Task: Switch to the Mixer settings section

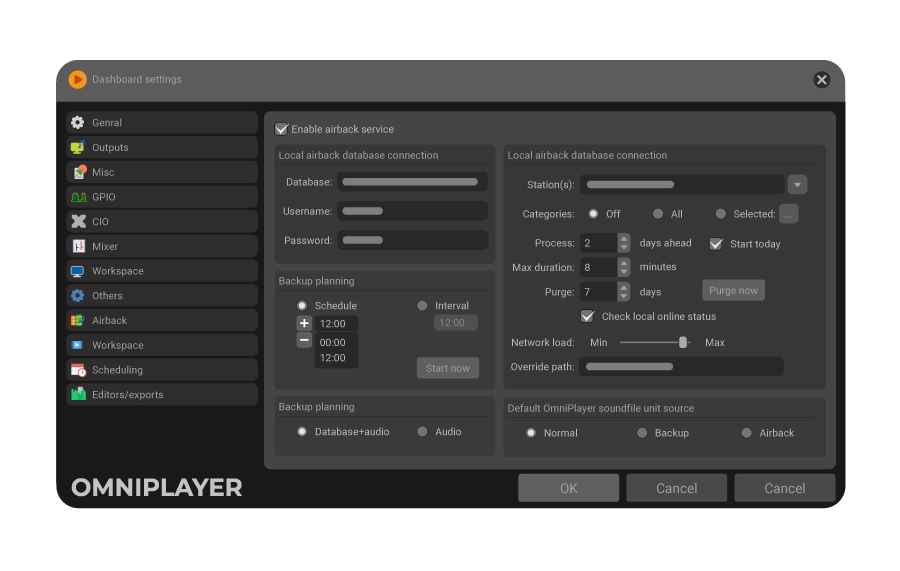Action: pyautogui.click(x=162, y=246)
